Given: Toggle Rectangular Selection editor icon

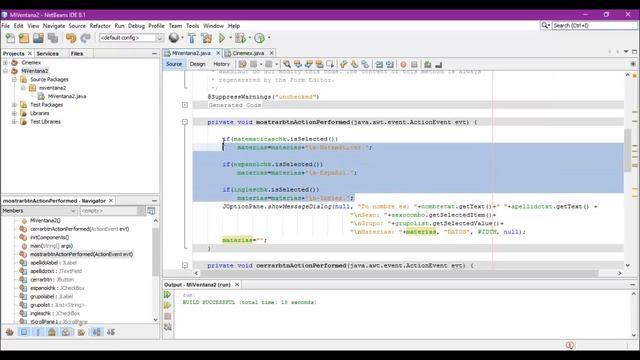Looking at the screenshot, I should (330, 64).
